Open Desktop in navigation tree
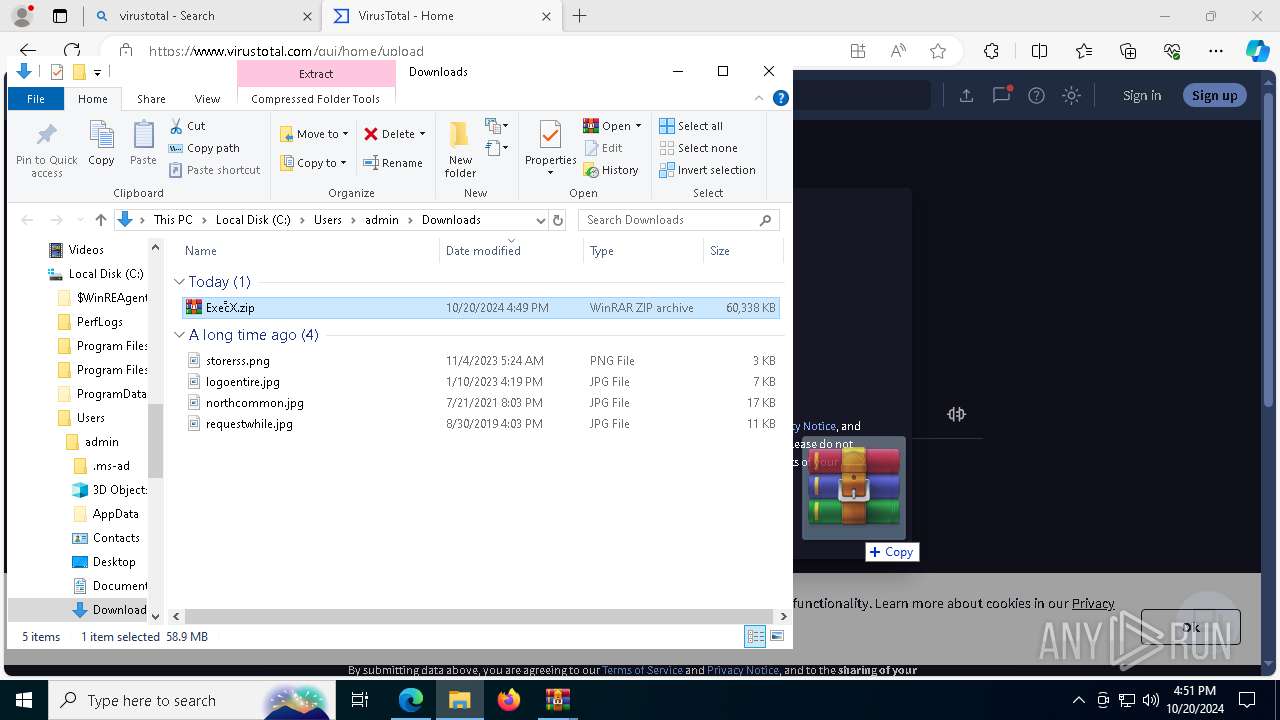Screen dimensions: 1280x720 coord(114,562)
